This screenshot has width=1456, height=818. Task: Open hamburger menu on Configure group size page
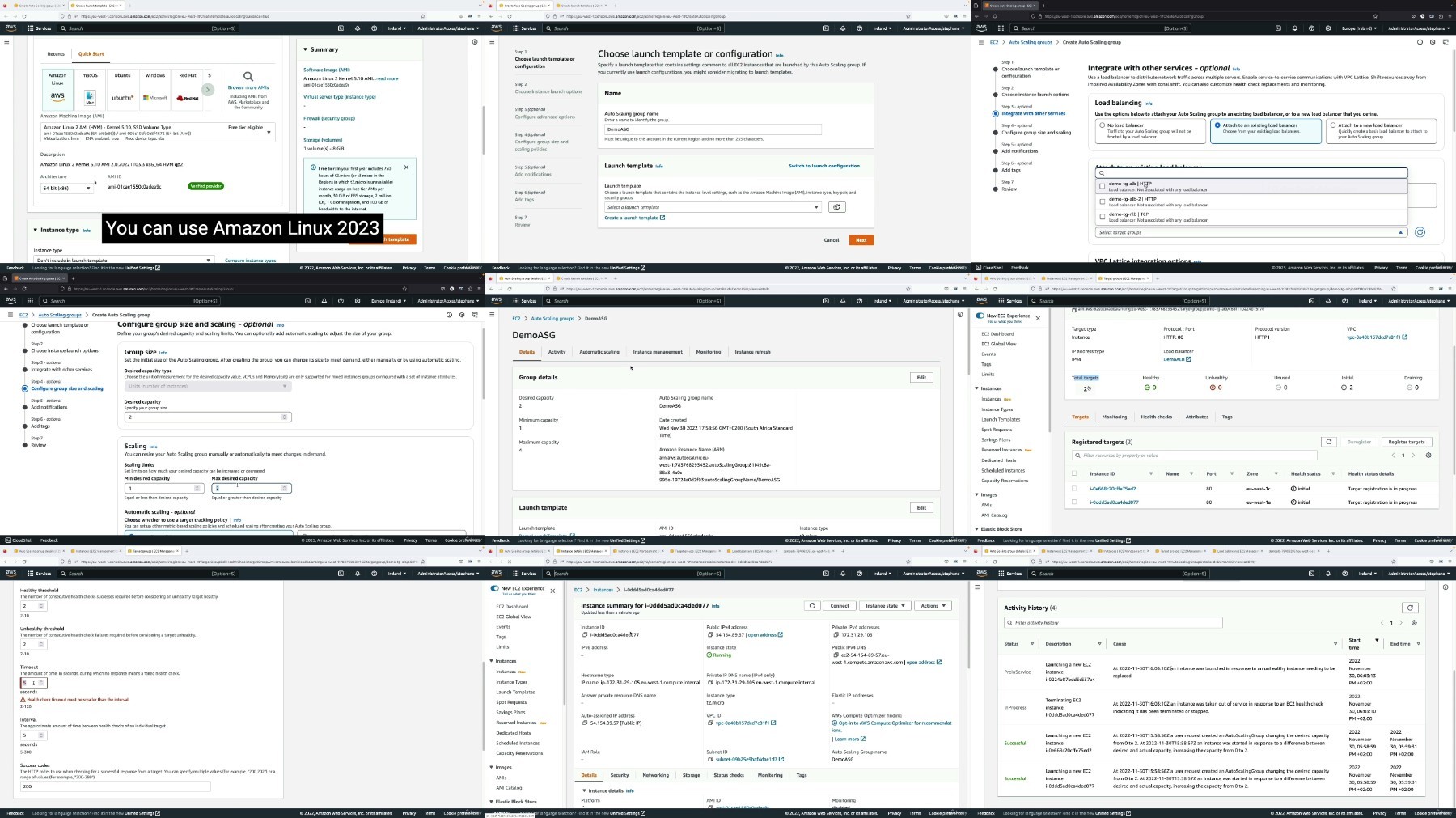(x=10, y=315)
